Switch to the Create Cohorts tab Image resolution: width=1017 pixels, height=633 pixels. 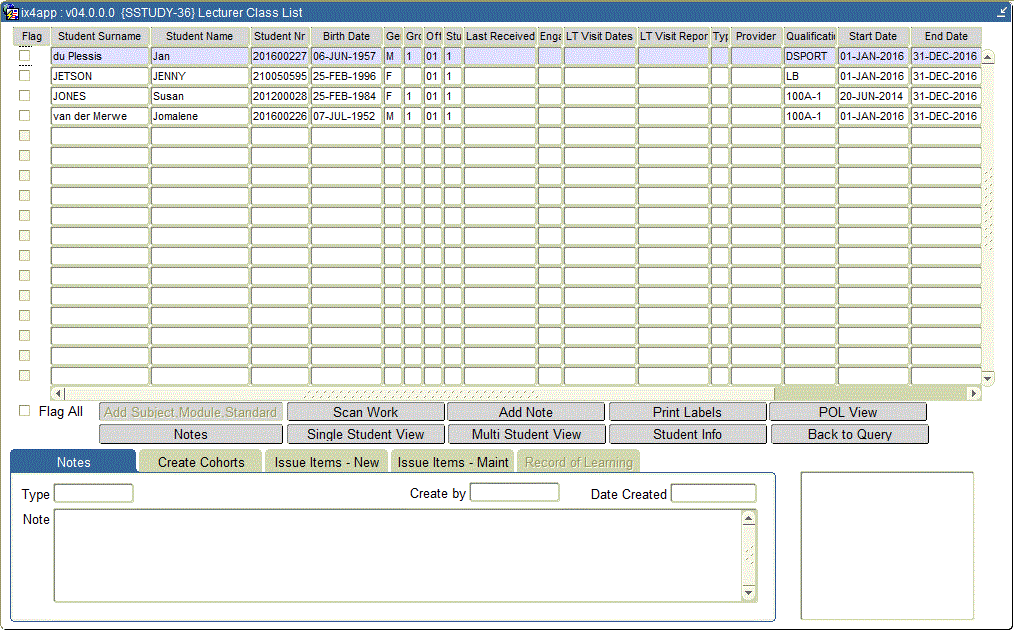point(200,462)
